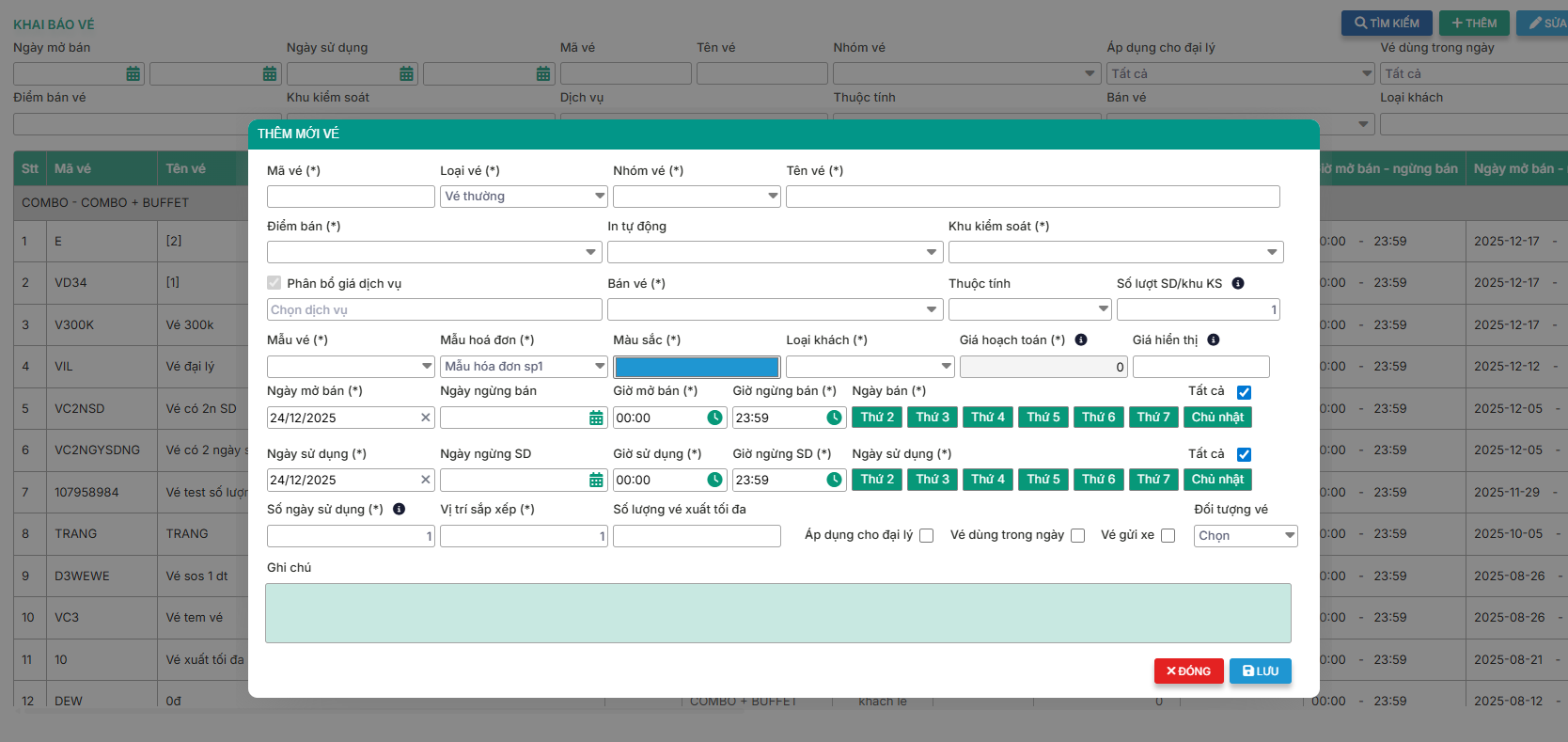Show info tooltip for Giá hiển thị

(x=1214, y=339)
